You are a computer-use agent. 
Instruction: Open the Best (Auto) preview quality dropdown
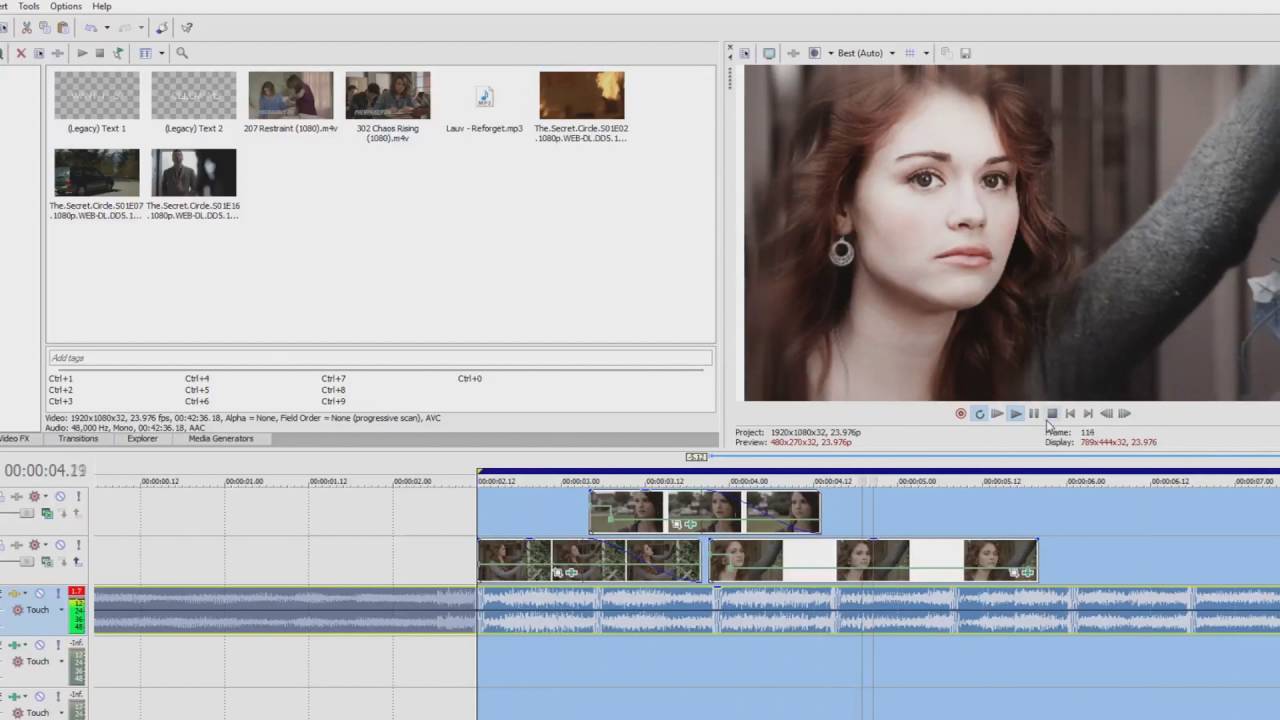[892, 53]
